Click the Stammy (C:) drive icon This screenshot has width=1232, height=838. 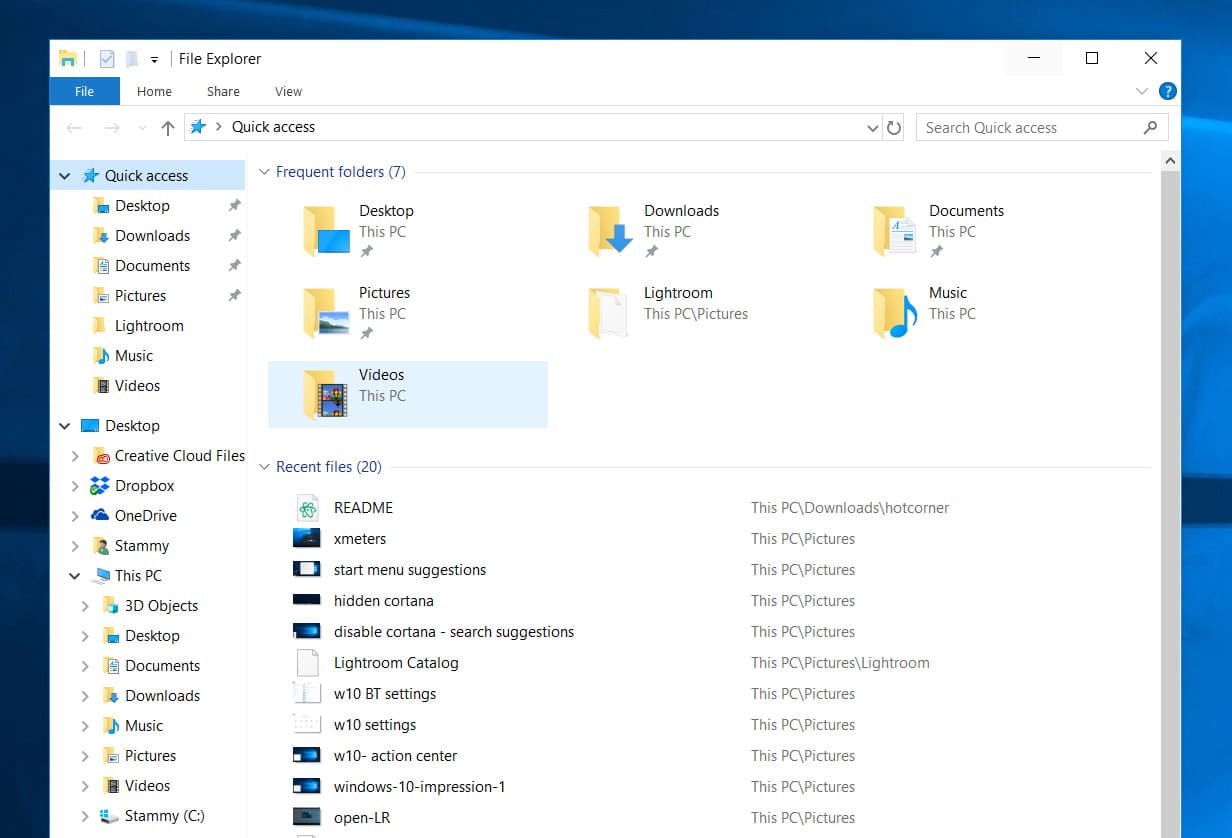pos(110,816)
